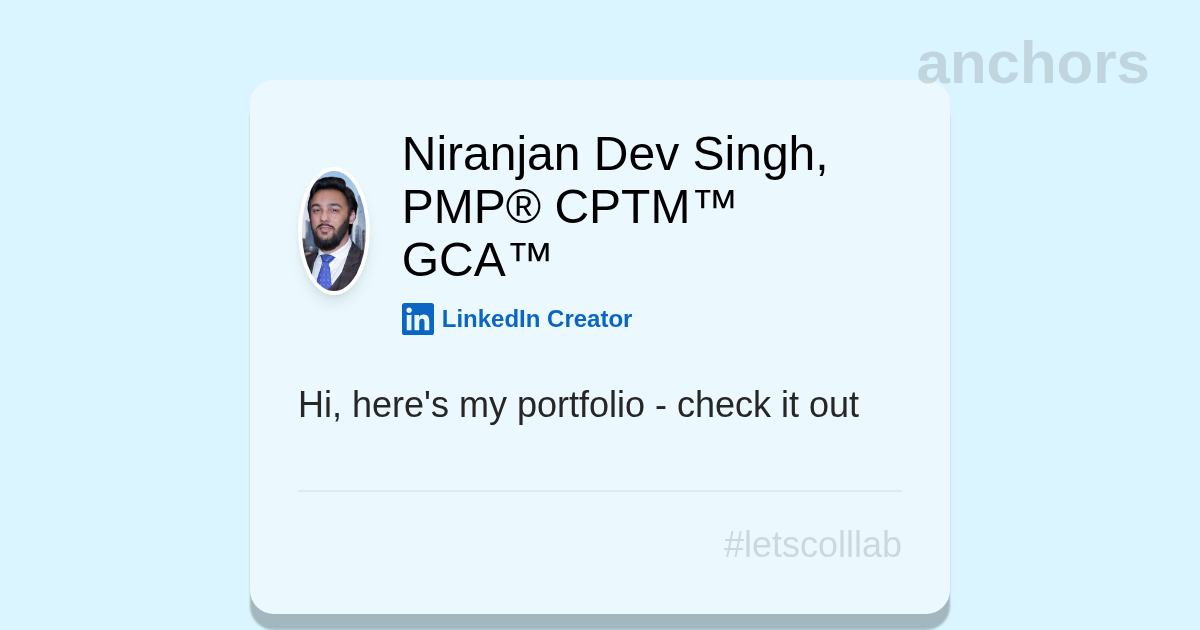Click the LinkedIn logo icon

coord(417,319)
